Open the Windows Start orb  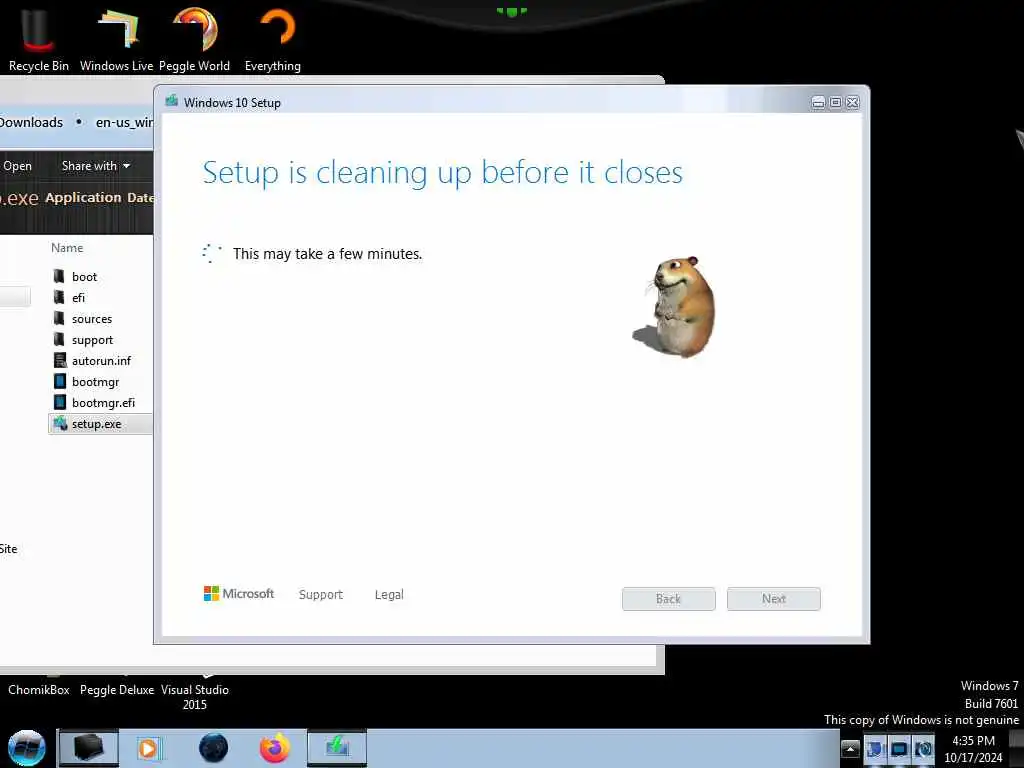click(26, 748)
